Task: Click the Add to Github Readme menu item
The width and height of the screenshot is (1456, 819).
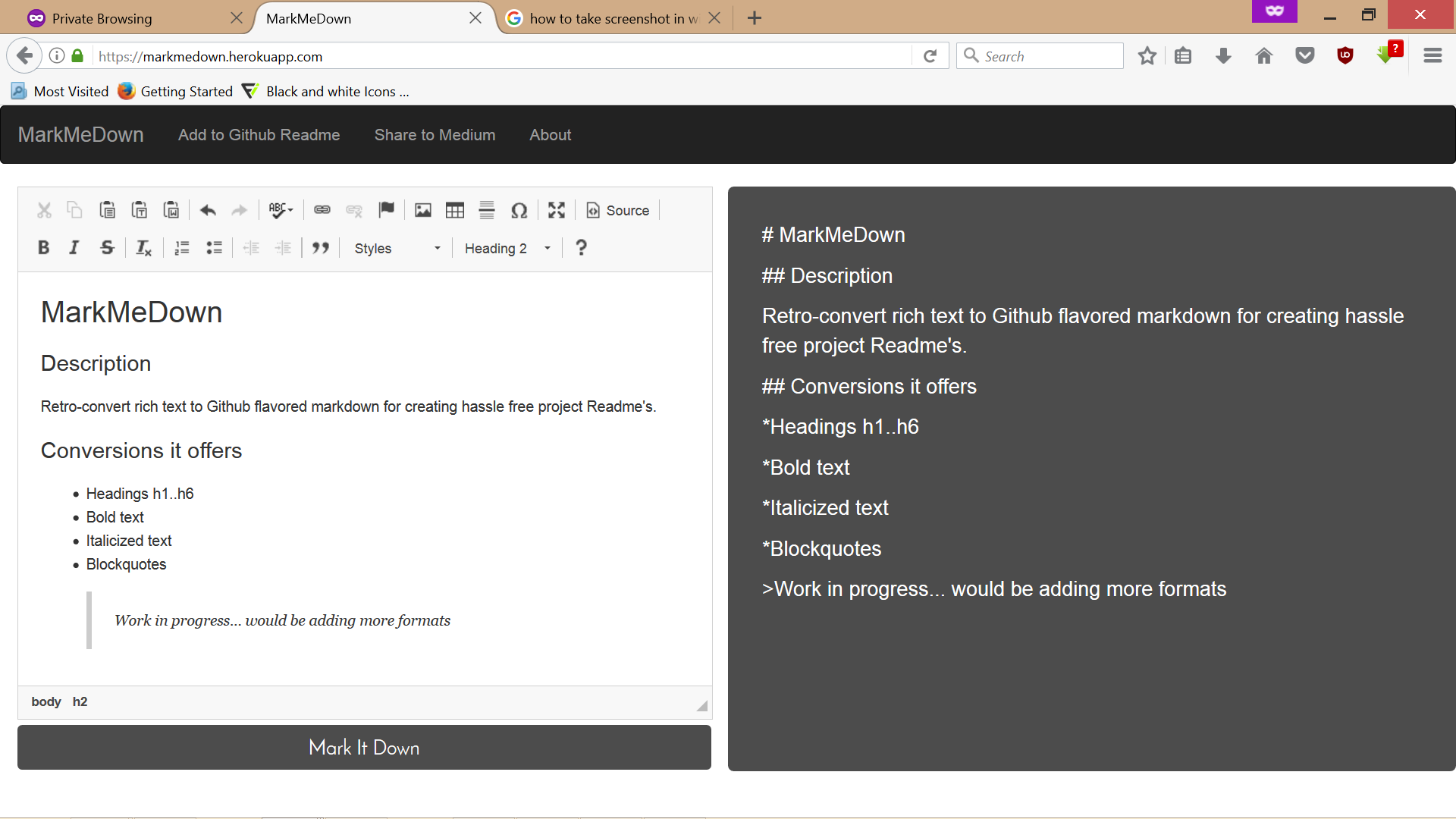Action: coord(259,135)
